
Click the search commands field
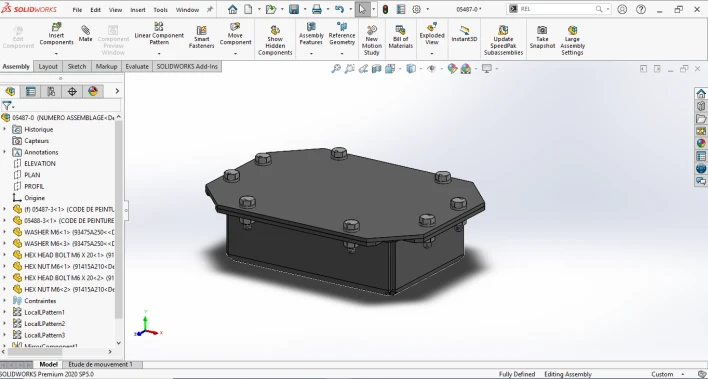pos(558,9)
